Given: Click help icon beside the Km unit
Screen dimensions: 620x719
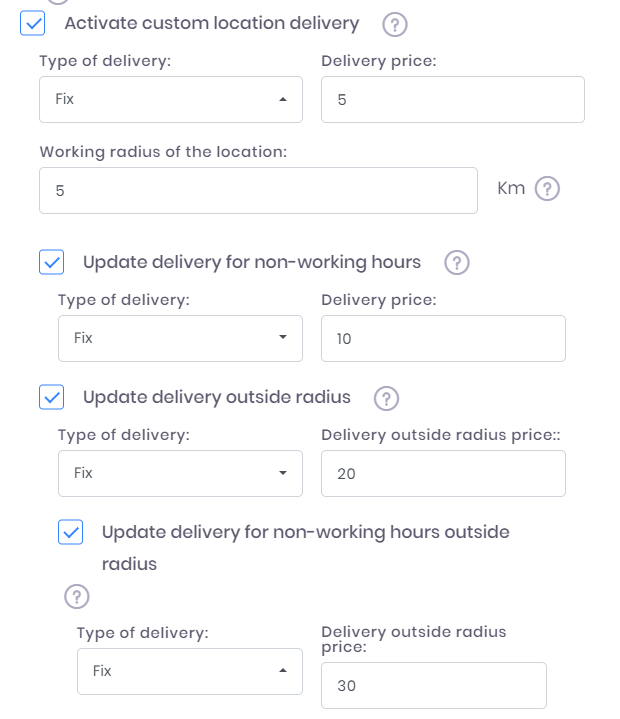Looking at the screenshot, I should [547, 189].
